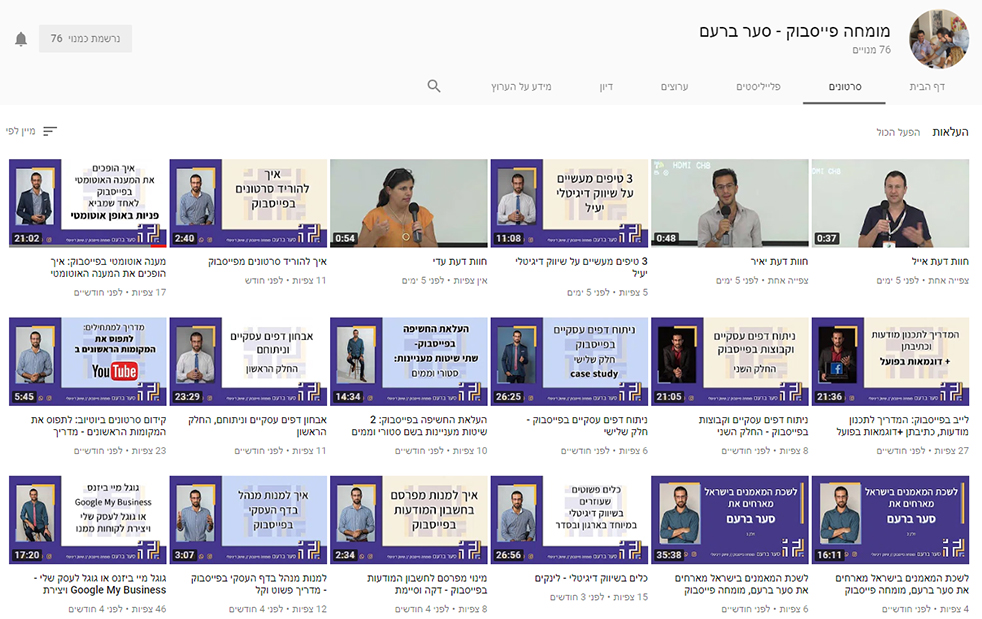The height and width of the screenshot is (619, 982).
Task: Click the הפעל הכול play all link
Action: tap(898, 132)
